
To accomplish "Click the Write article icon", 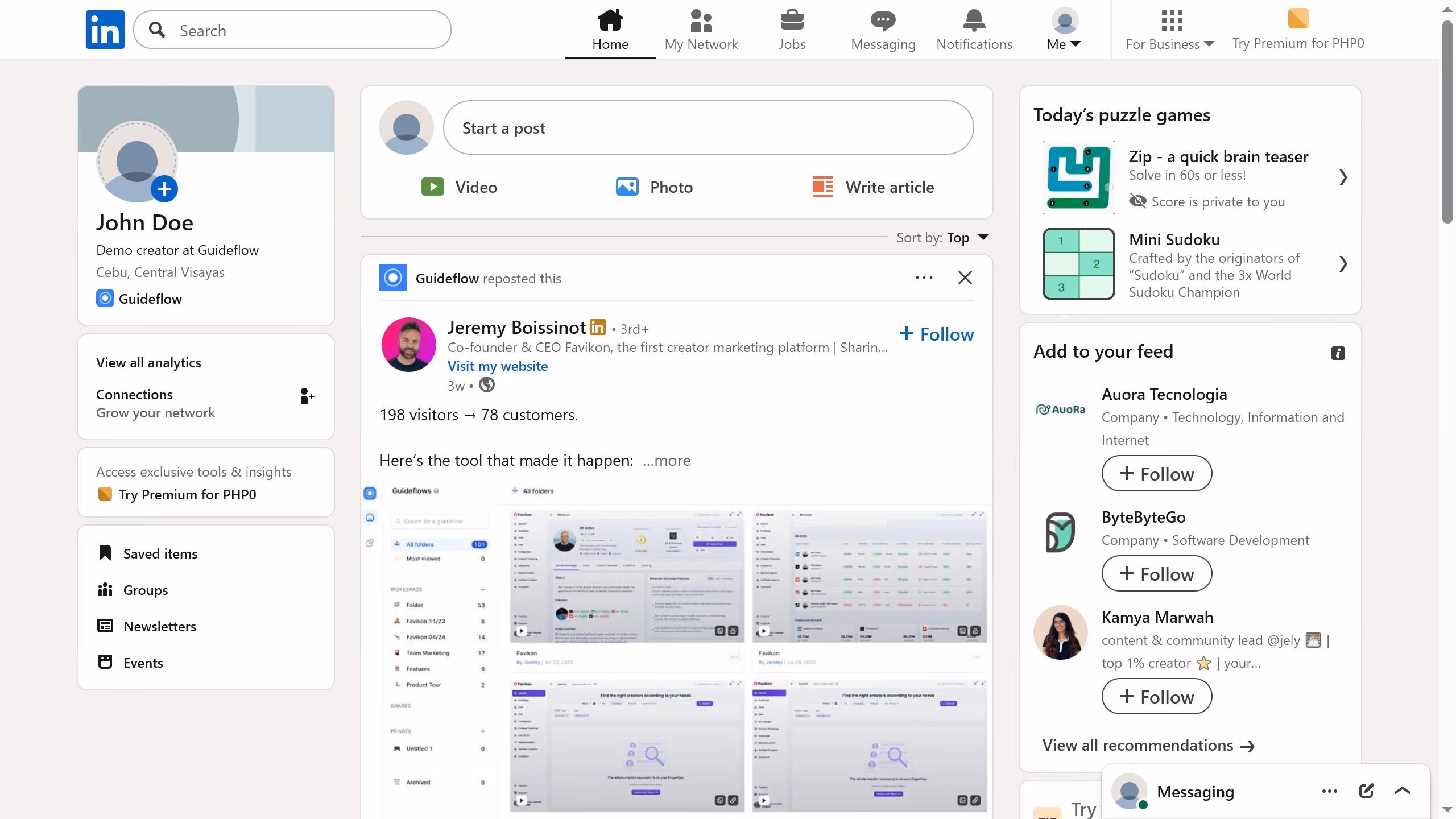I will (x=822, y=187).
